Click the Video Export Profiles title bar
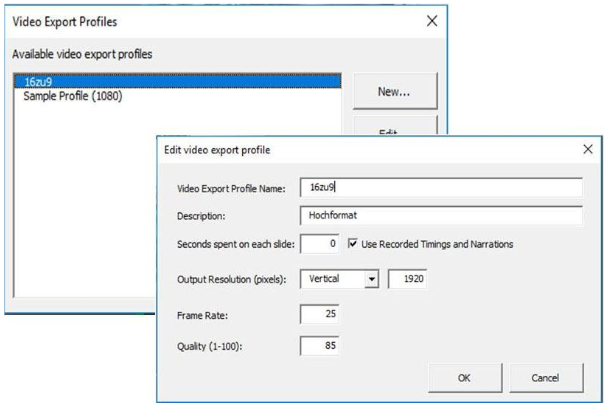 (200, 20)
